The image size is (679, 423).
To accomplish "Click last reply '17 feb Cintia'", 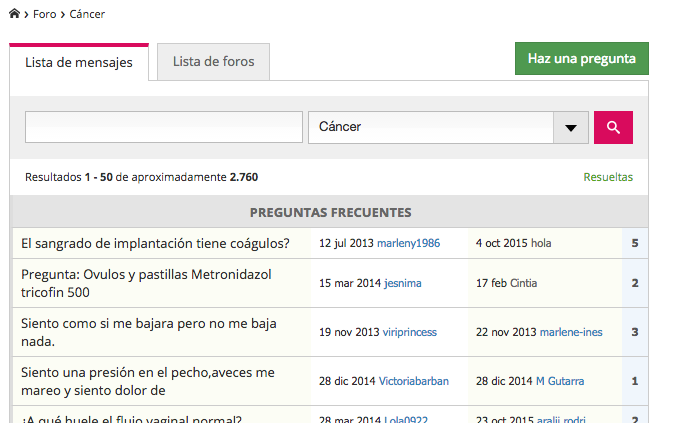I will [x=506, y=283].
